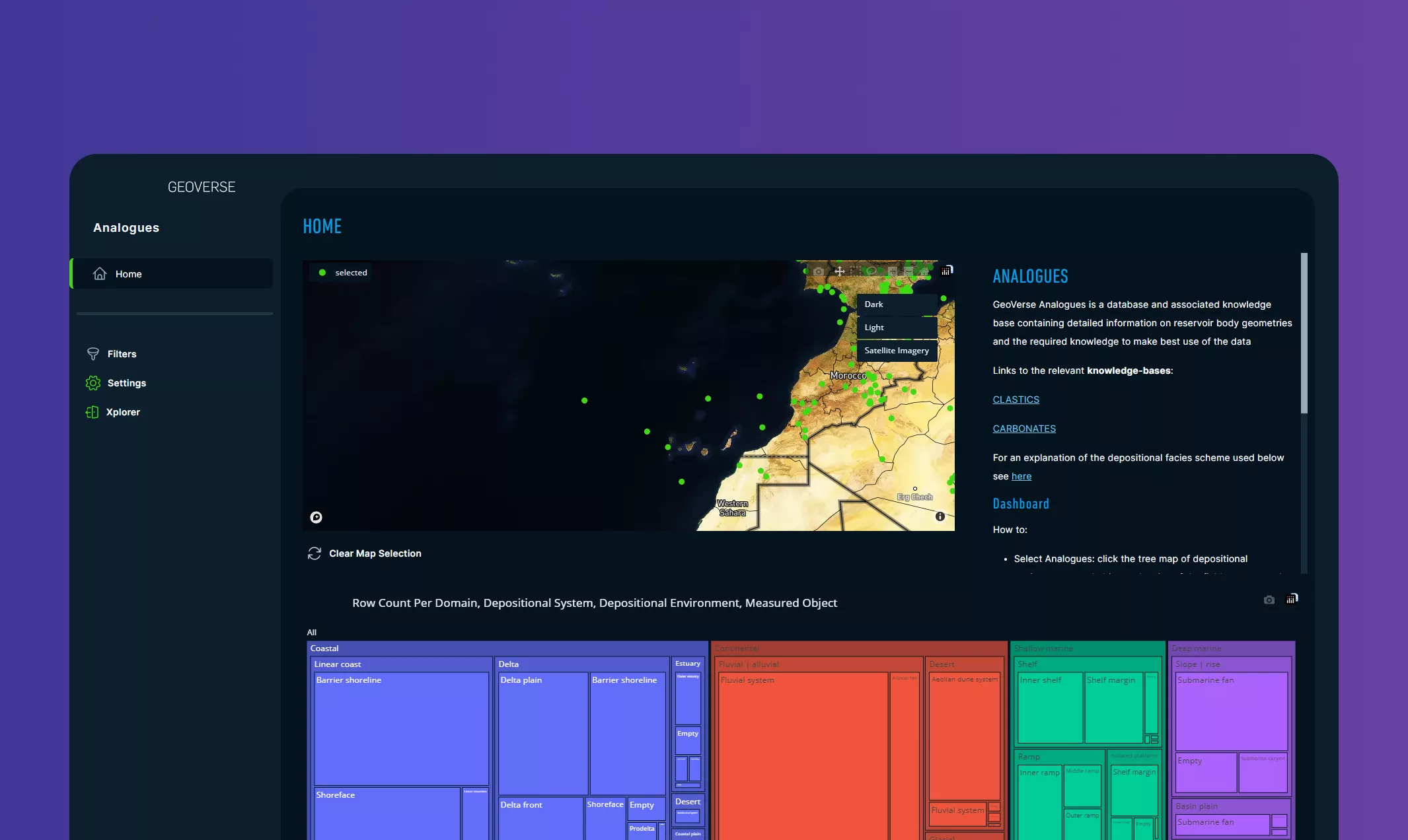The width and height of the screenshot is (1408, 840).
Task: Click the map snapshot camera icon
Action: click(819, 271)
